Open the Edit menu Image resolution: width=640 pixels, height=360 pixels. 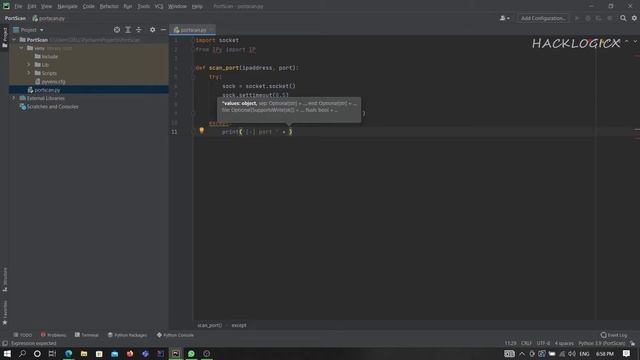pos(31,7)
